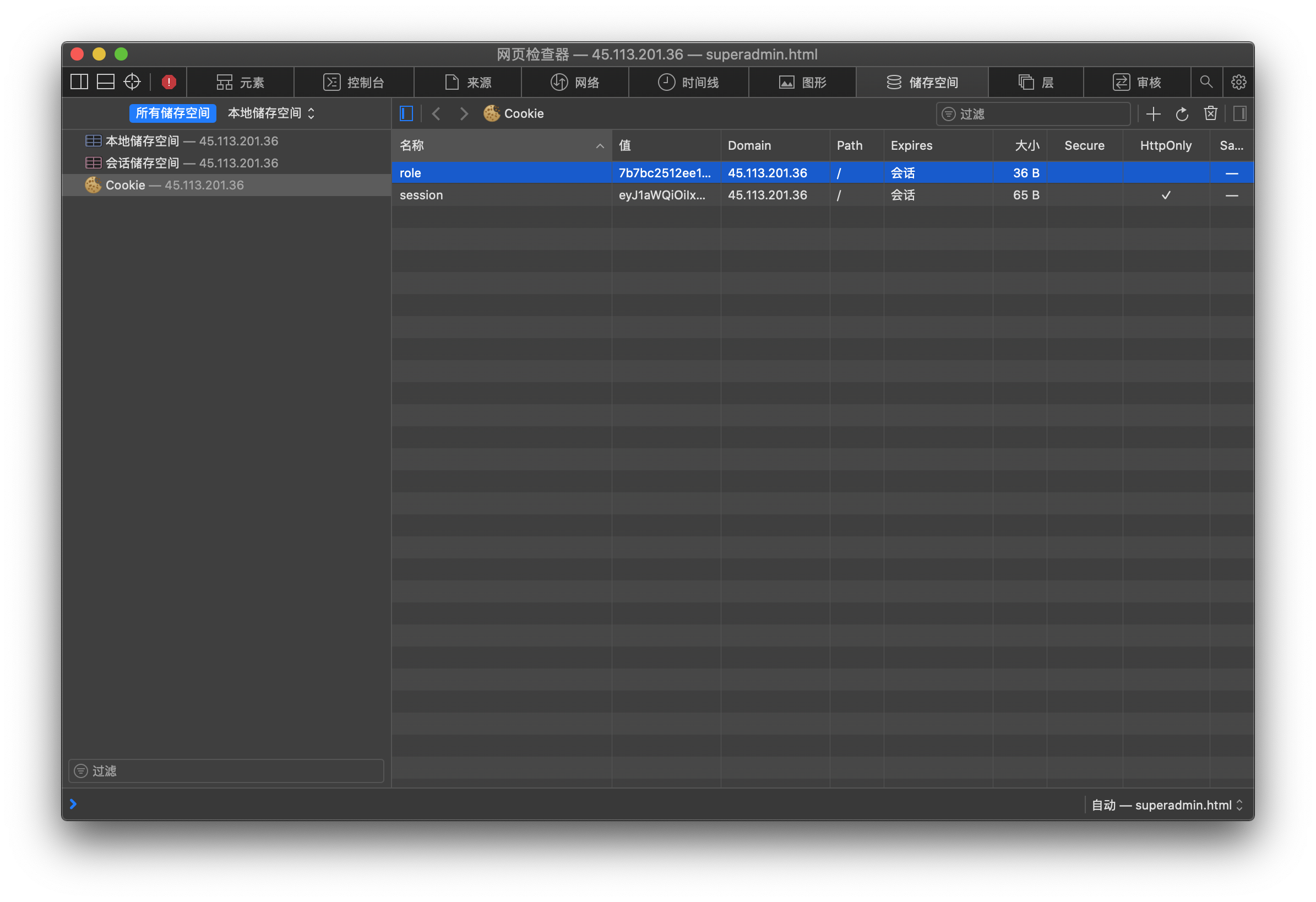Refresh the cookie list
1316x902 pixels.
(x=1182, y=114)
